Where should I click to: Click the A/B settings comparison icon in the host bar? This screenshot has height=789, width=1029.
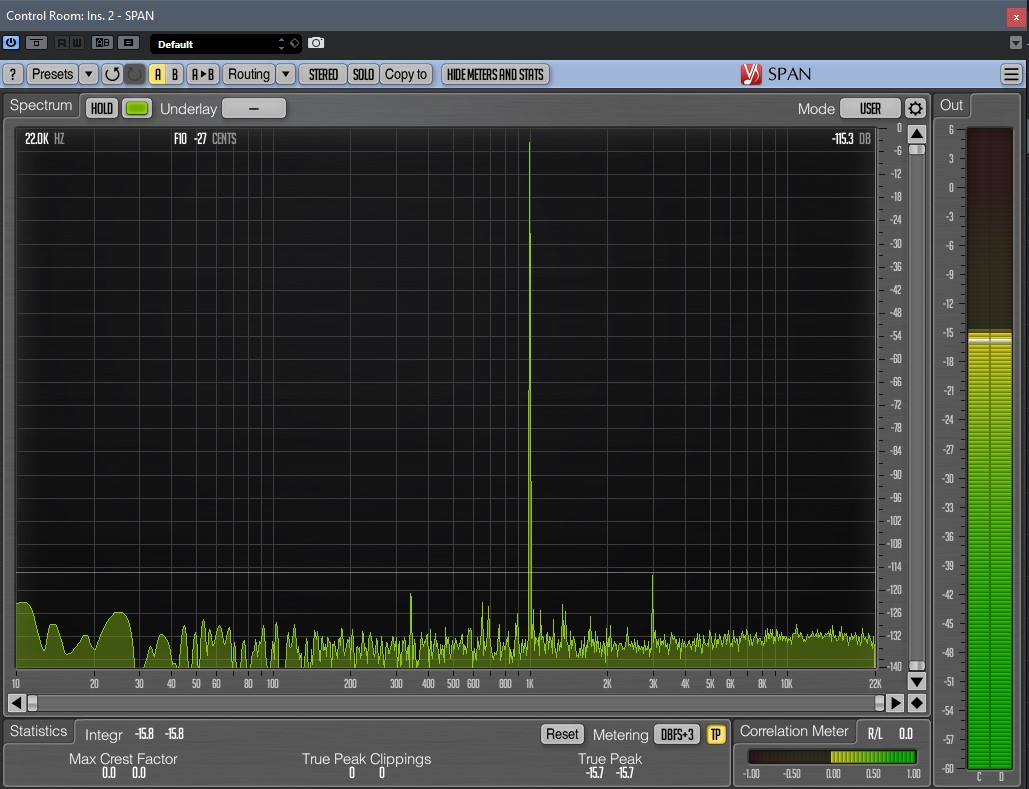click(102, 43)
